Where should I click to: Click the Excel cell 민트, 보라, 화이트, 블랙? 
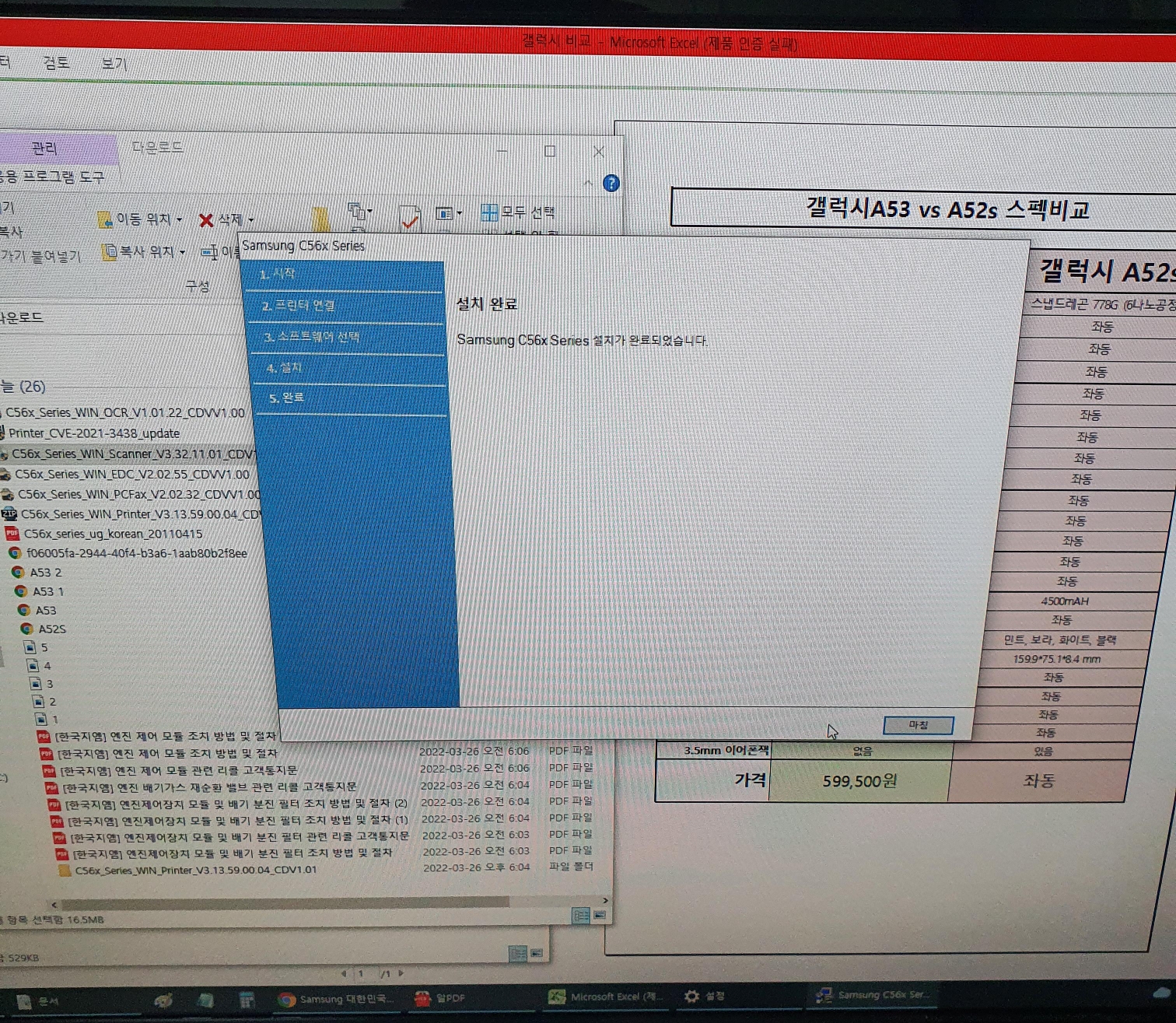1059,639
